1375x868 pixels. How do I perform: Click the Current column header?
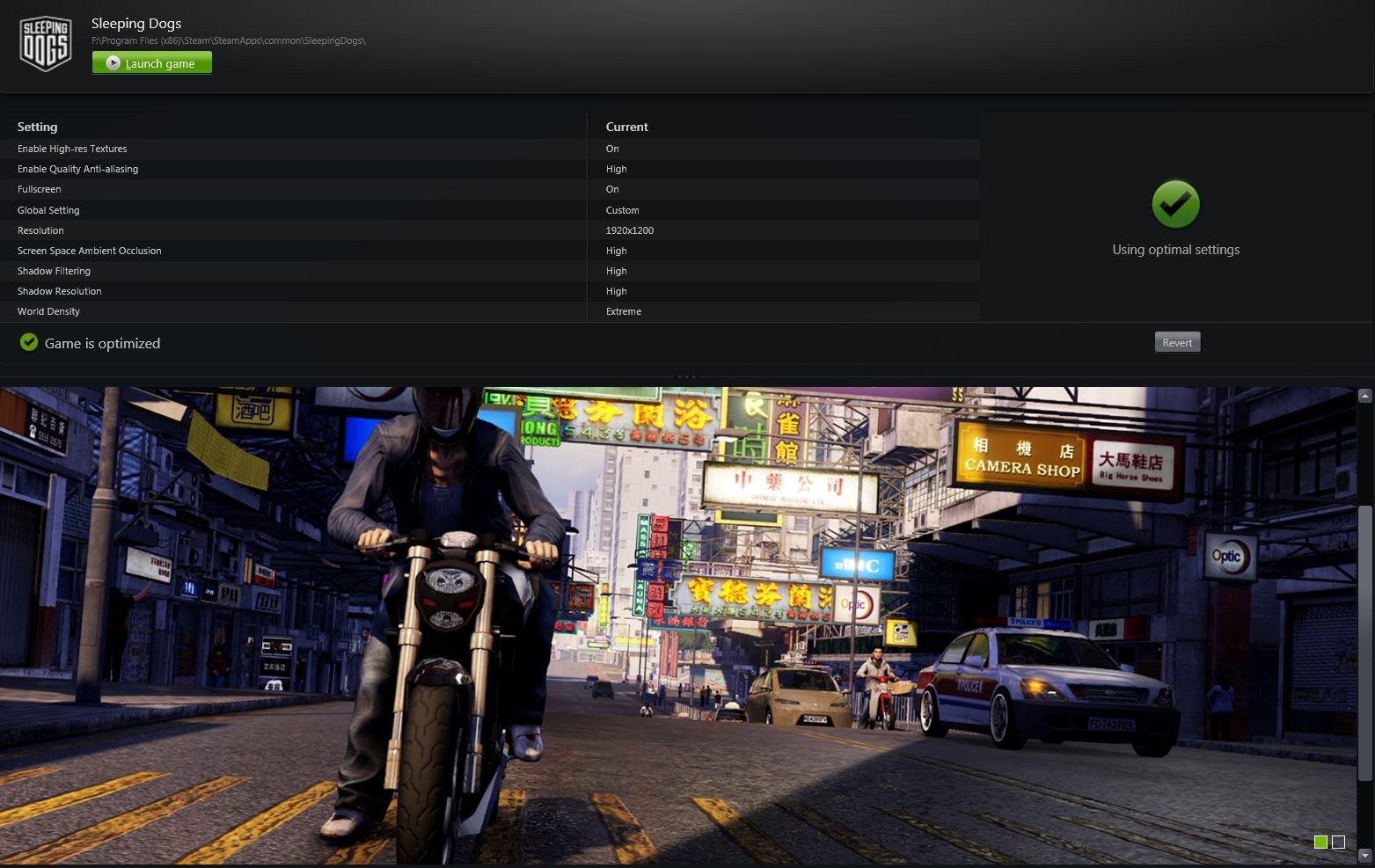pyautogui.click(x=626, y=127)
